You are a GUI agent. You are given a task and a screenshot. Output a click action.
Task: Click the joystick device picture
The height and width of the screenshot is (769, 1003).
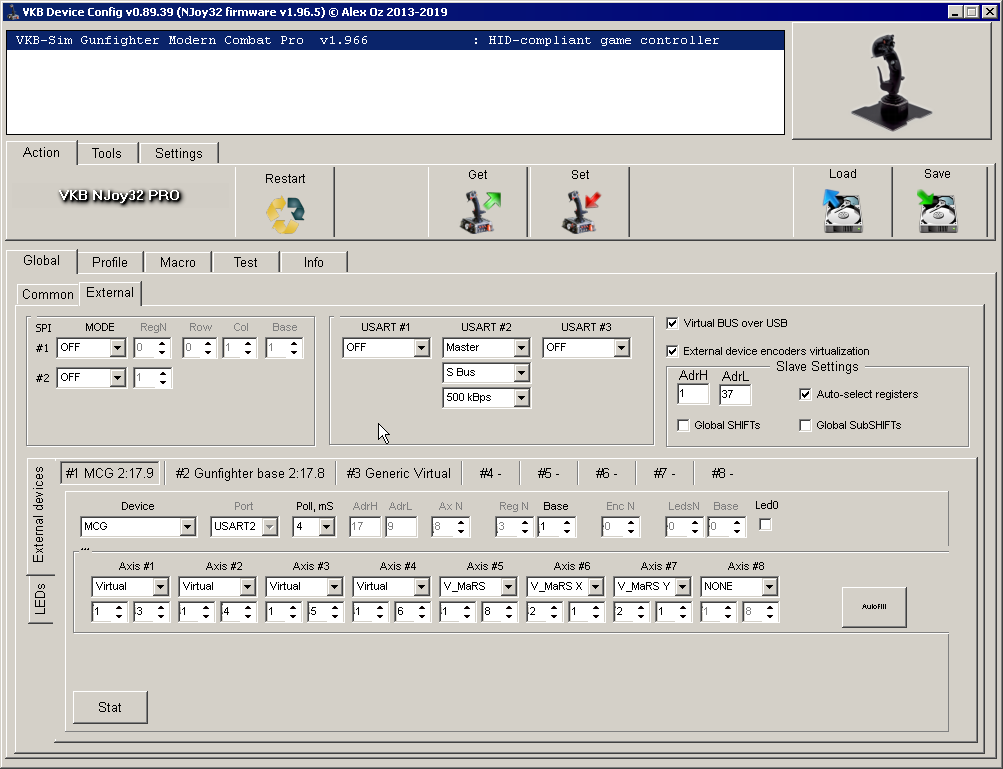tap(891, 81)
